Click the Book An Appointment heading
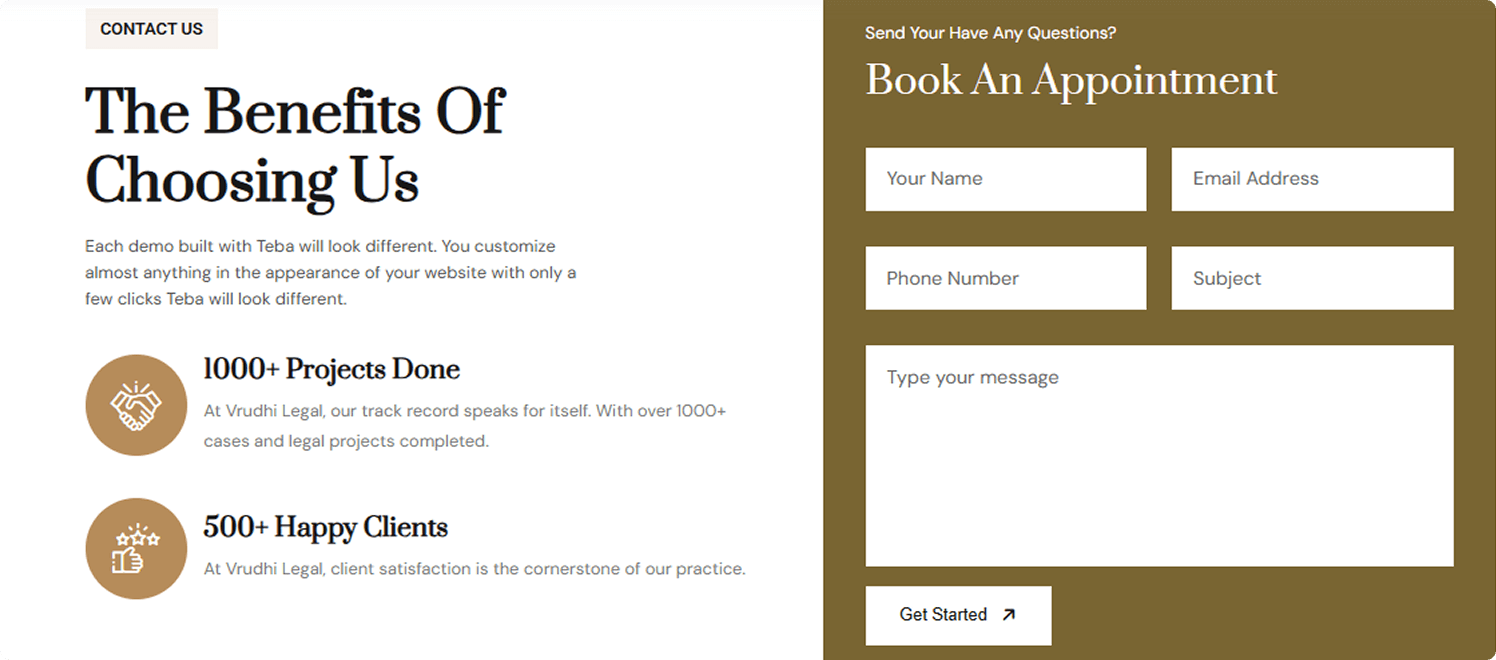This screenshot has height=660, width=1496. 1071,80
